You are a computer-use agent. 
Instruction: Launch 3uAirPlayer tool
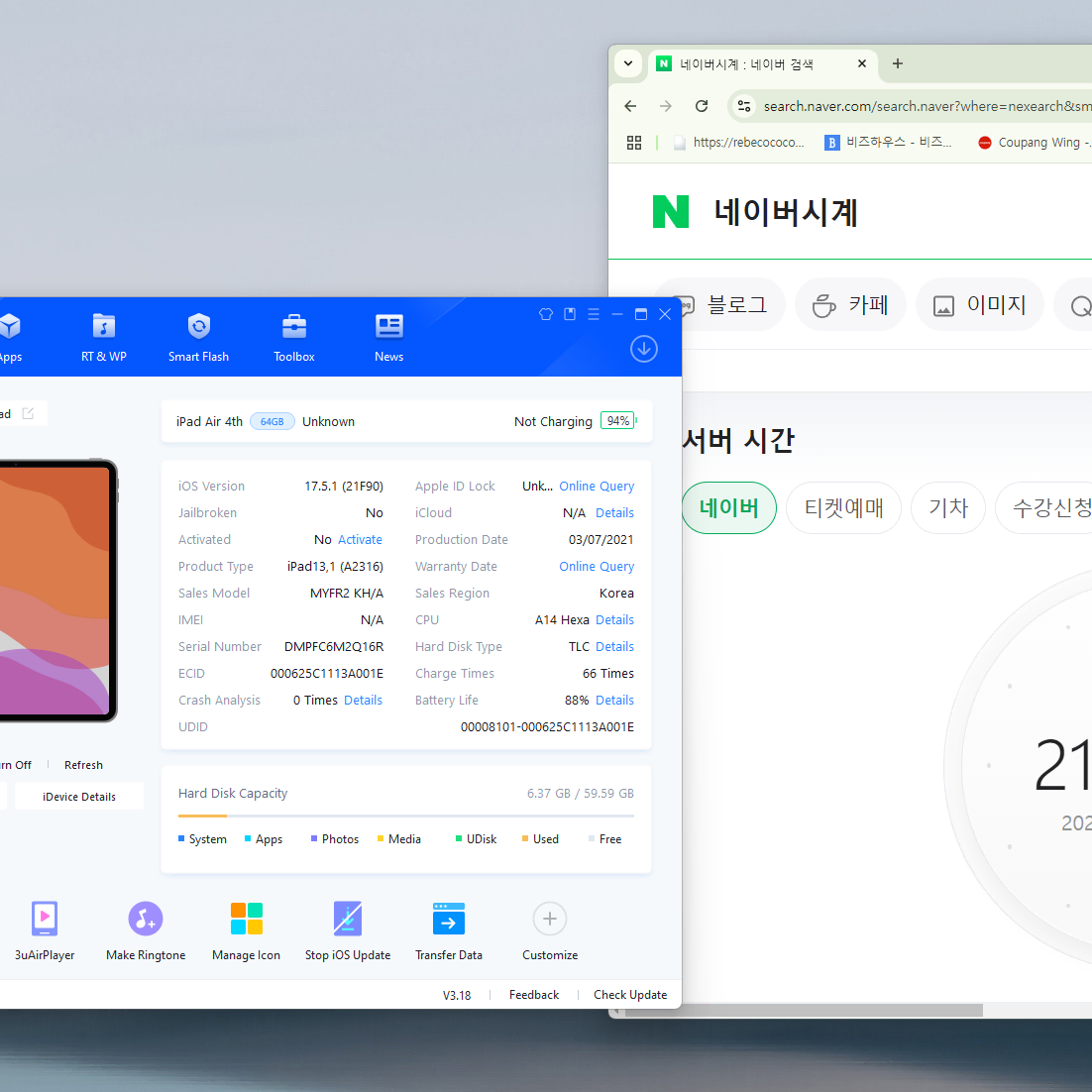[x=45, y=930]
